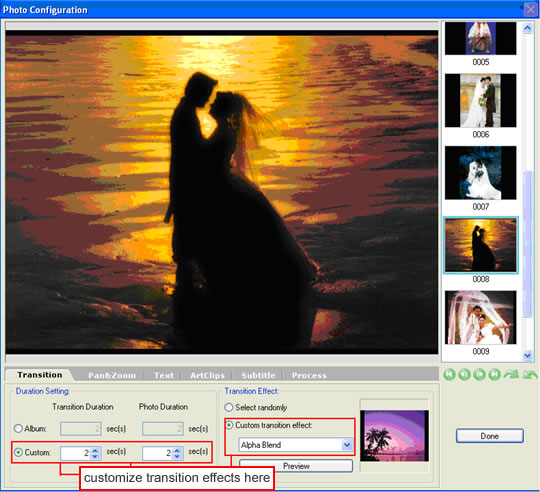
Task: Increase custom Transition Duration with up arrow
Action: point(95,450)
